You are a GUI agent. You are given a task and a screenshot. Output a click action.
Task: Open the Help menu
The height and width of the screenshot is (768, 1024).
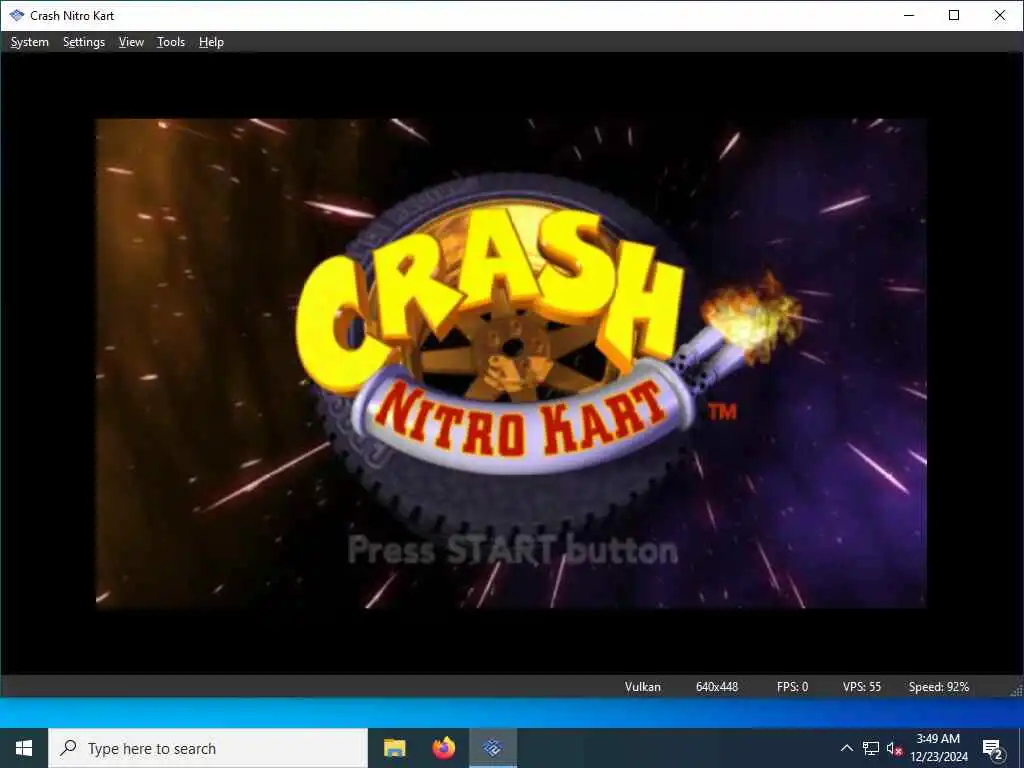211,42
